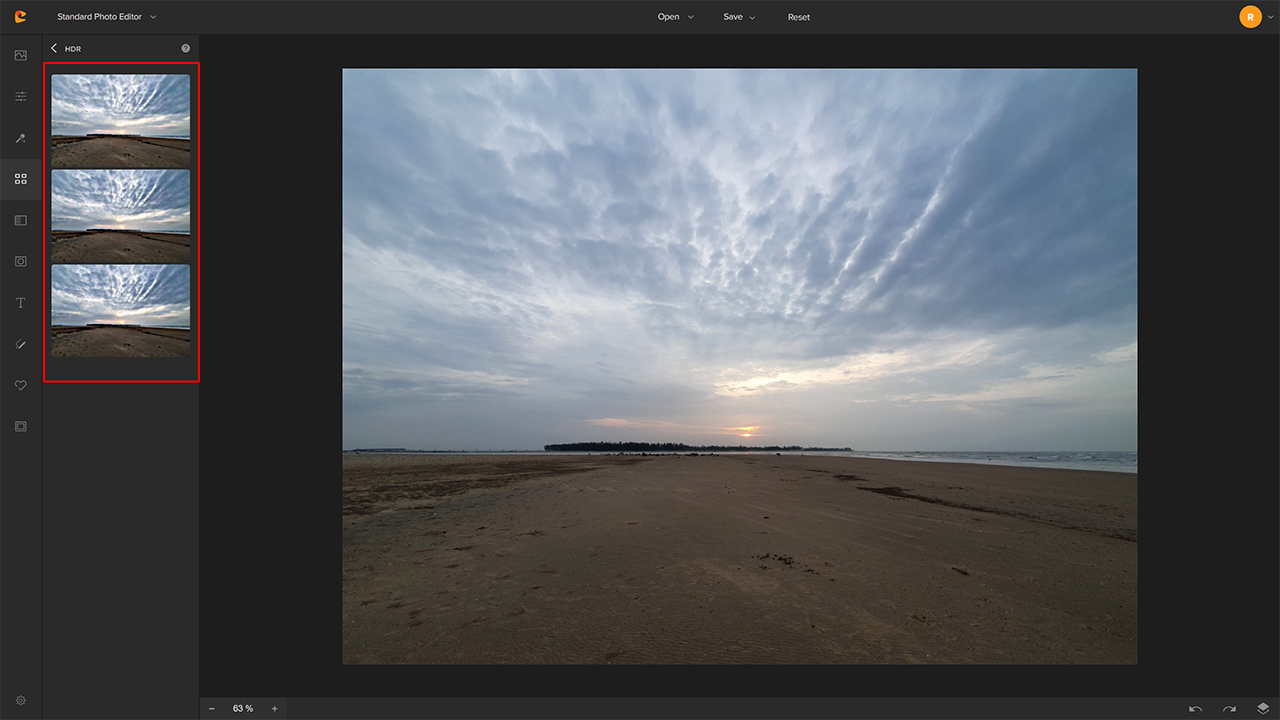Viewport: 1280px width, 720px height.
Task: Open the heart Graphics icon
Action: point(20,385)
